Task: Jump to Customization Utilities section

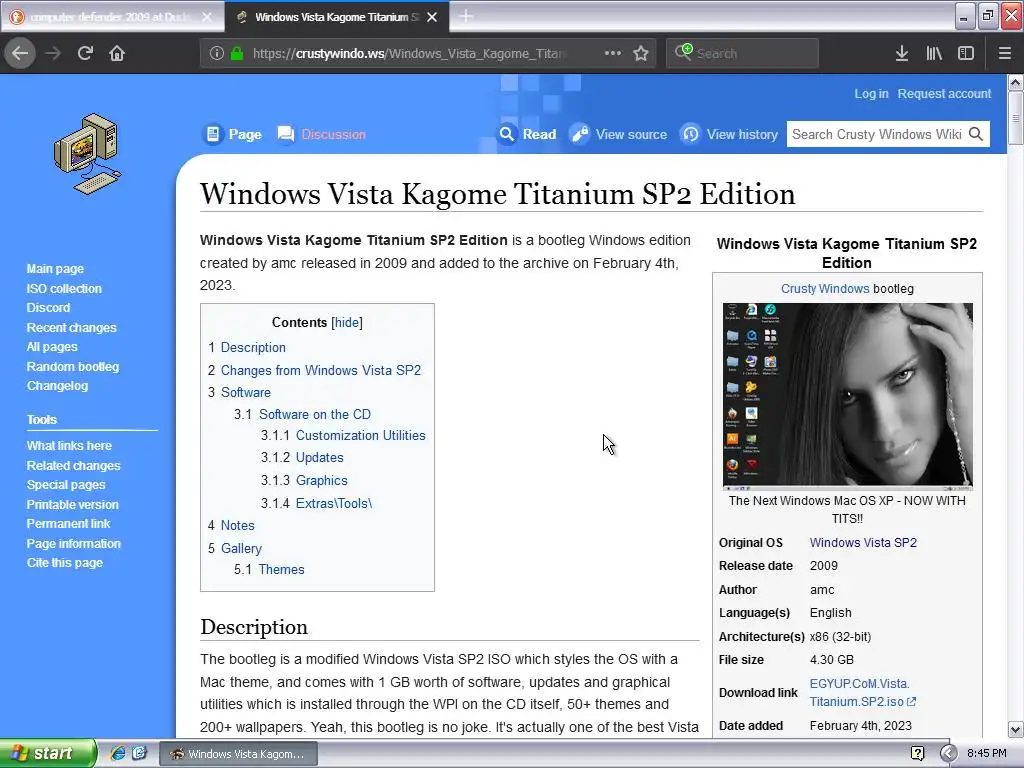Action: [x=360, y=436]
